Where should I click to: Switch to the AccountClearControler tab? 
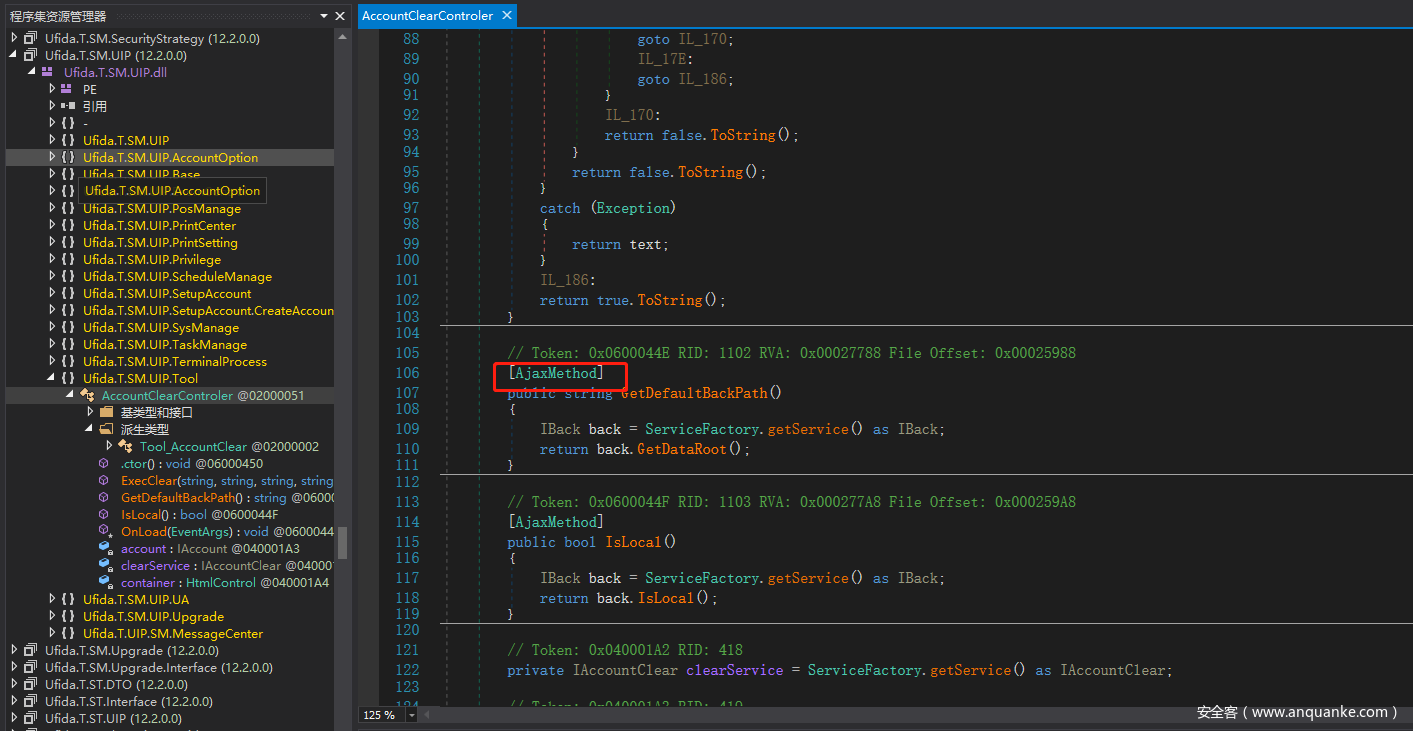pos(427,15)
